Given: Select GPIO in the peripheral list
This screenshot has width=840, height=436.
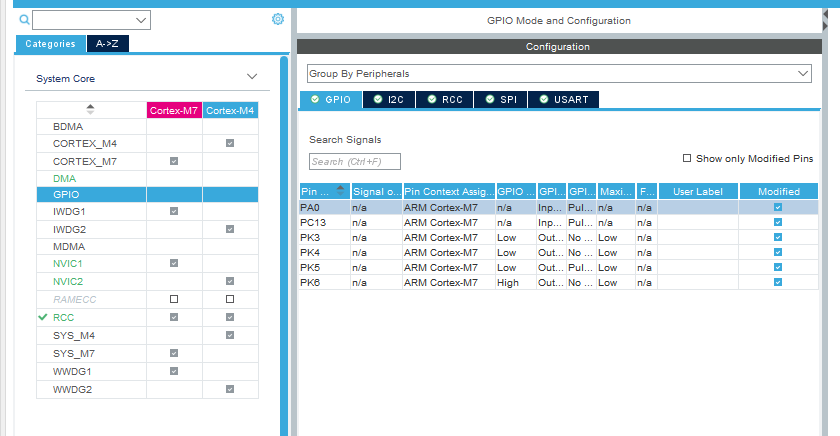Looking at the screenshot, I should (66, 194).
